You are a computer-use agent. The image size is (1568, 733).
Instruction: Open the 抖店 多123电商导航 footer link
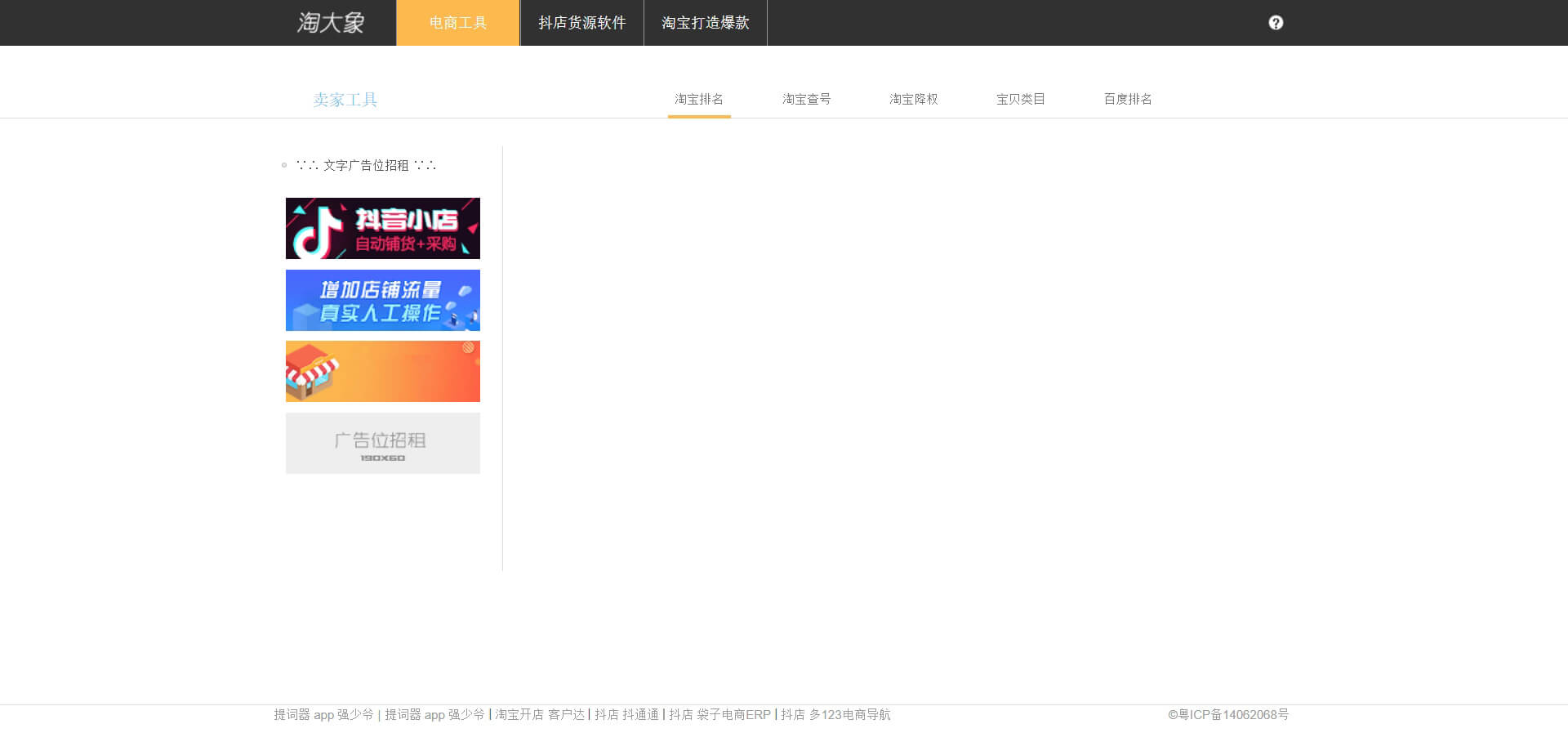point(835,715)
